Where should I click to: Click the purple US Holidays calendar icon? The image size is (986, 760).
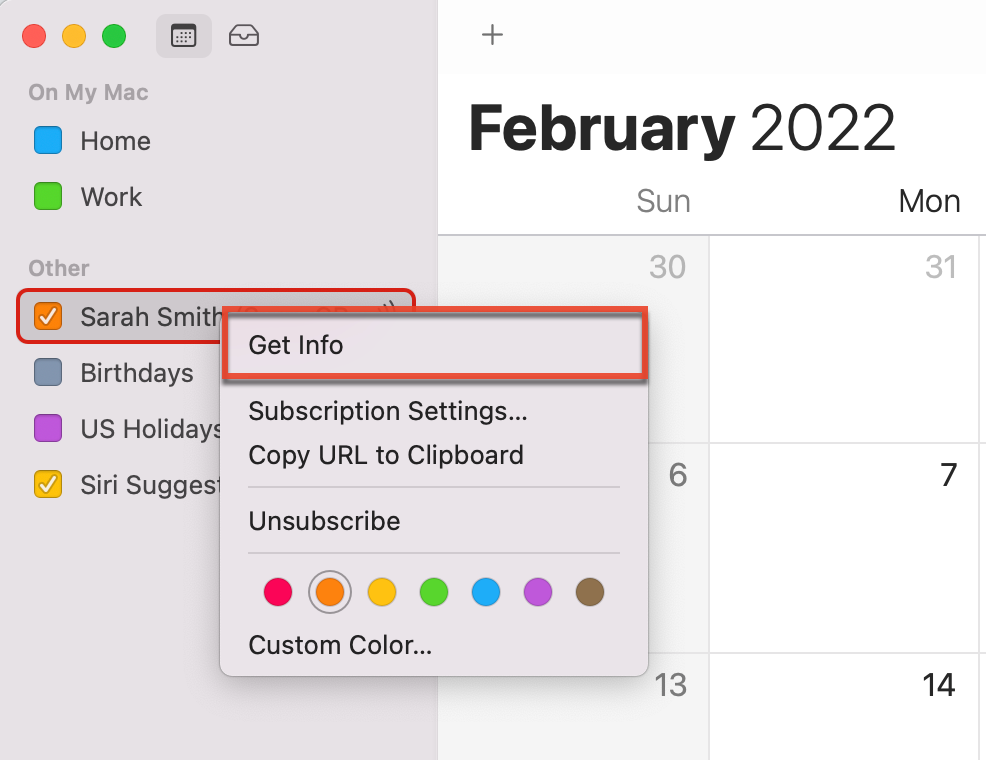45,429
